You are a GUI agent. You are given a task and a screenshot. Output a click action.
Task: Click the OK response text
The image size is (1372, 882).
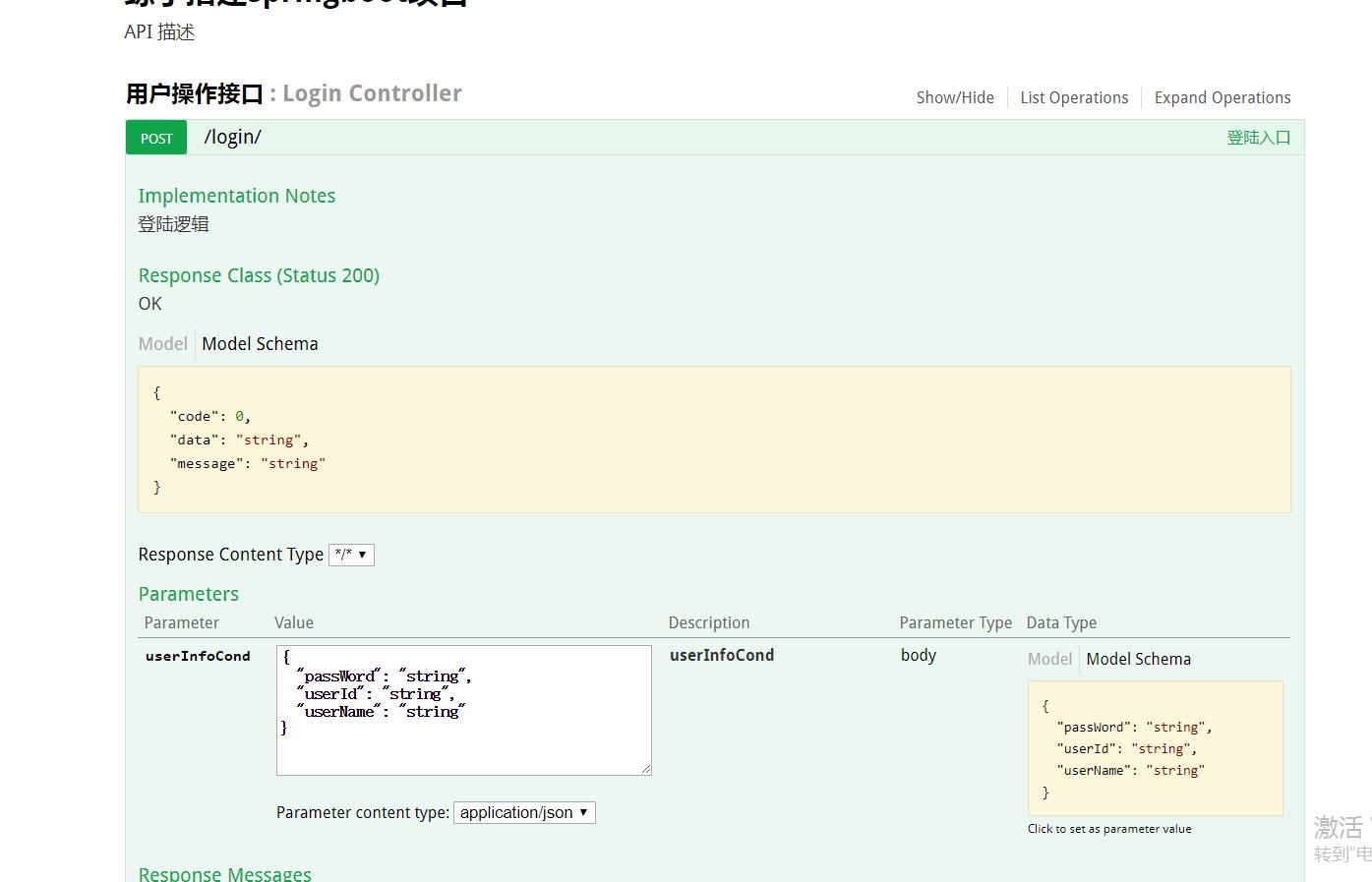click(149, 304)
